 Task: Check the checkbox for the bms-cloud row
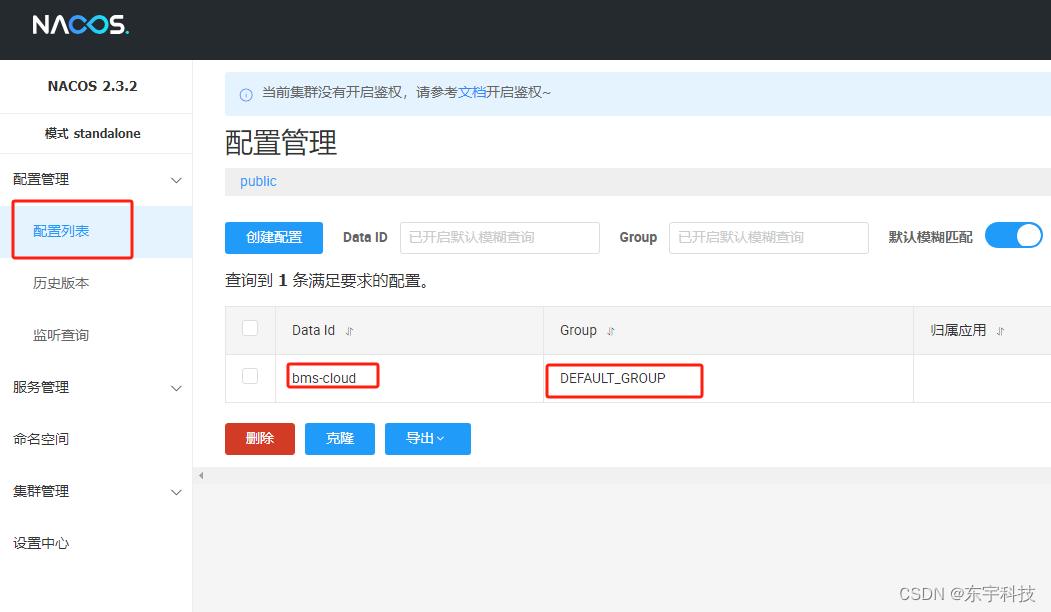coord(250,378)
